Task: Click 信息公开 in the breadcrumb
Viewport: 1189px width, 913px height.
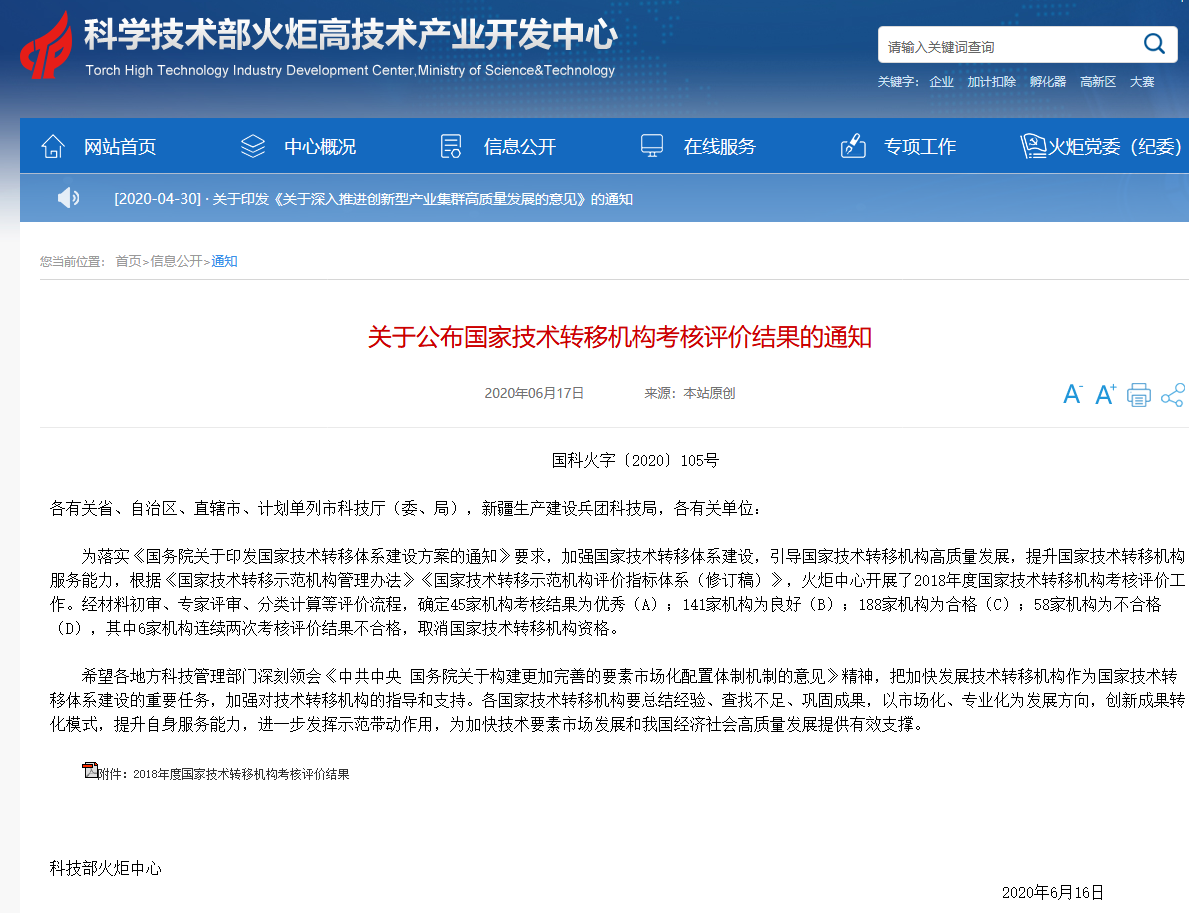Action: coord(176,261)
